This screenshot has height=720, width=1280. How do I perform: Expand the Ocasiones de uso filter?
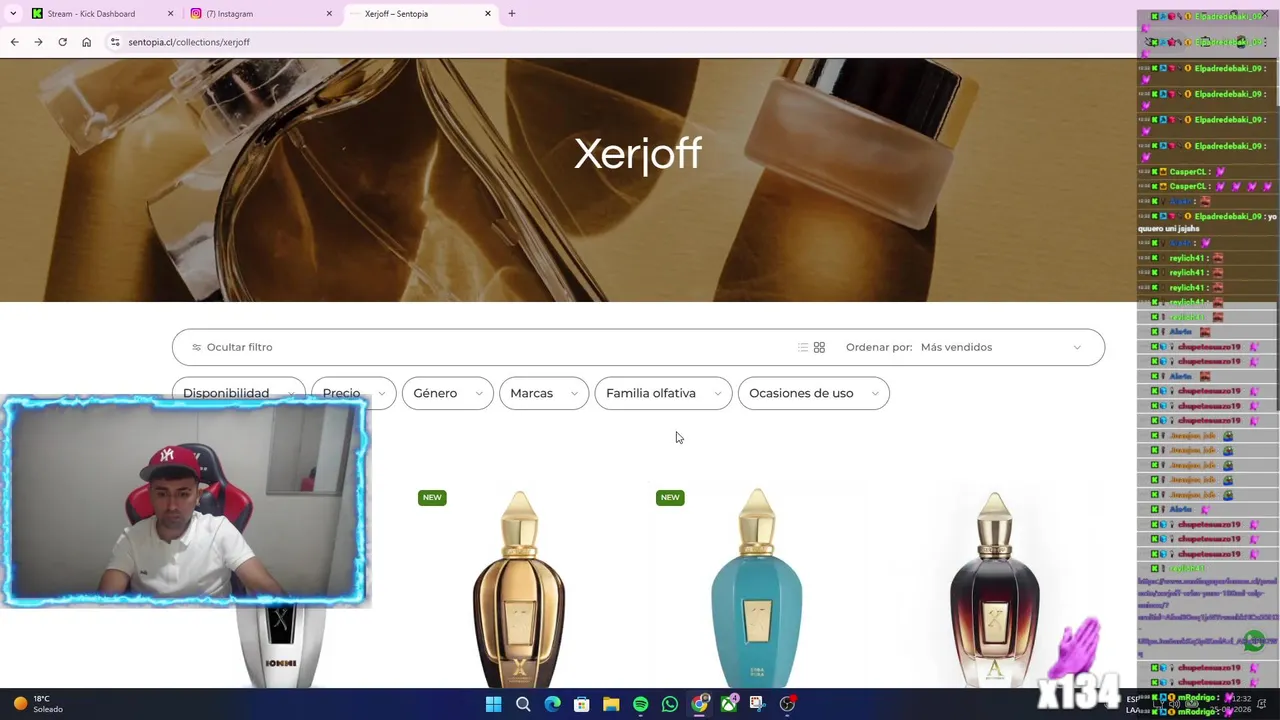[813, 393]
